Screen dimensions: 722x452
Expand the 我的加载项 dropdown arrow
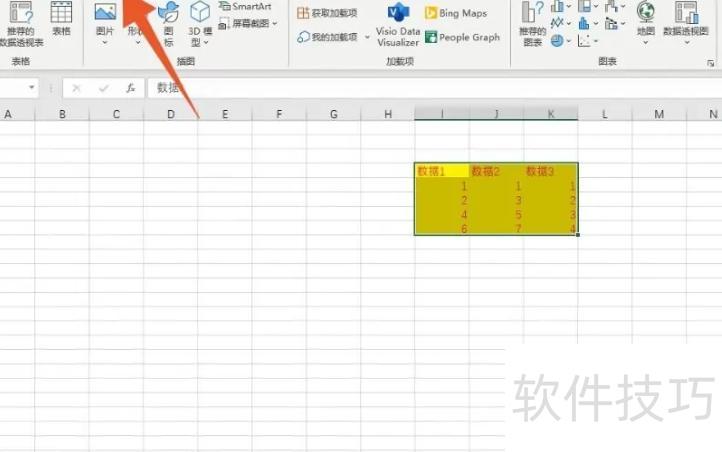click(x=367, y=37)
